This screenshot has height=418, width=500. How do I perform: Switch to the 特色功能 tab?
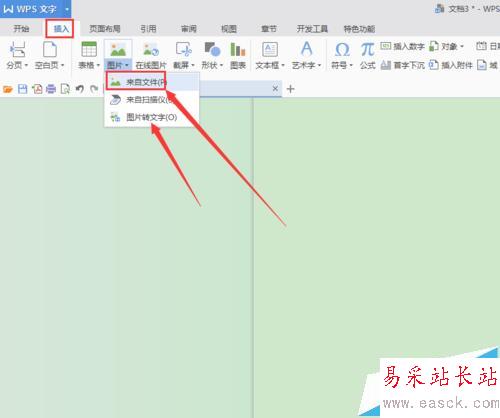click(359, 29)
